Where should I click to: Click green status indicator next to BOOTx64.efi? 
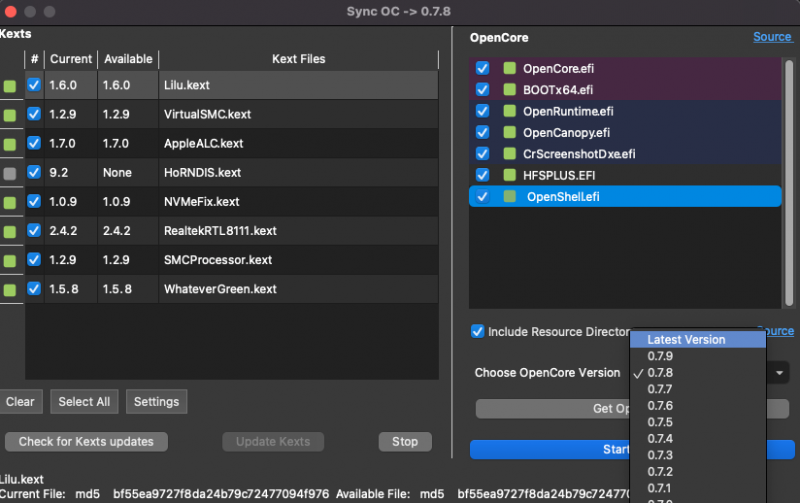[509, 90]
